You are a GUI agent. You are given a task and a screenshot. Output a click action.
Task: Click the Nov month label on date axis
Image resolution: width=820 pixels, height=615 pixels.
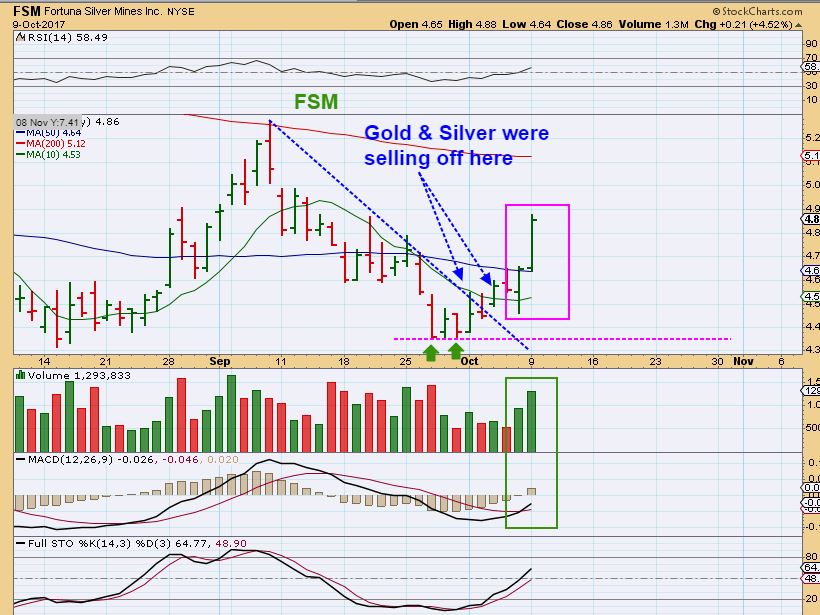743,361
